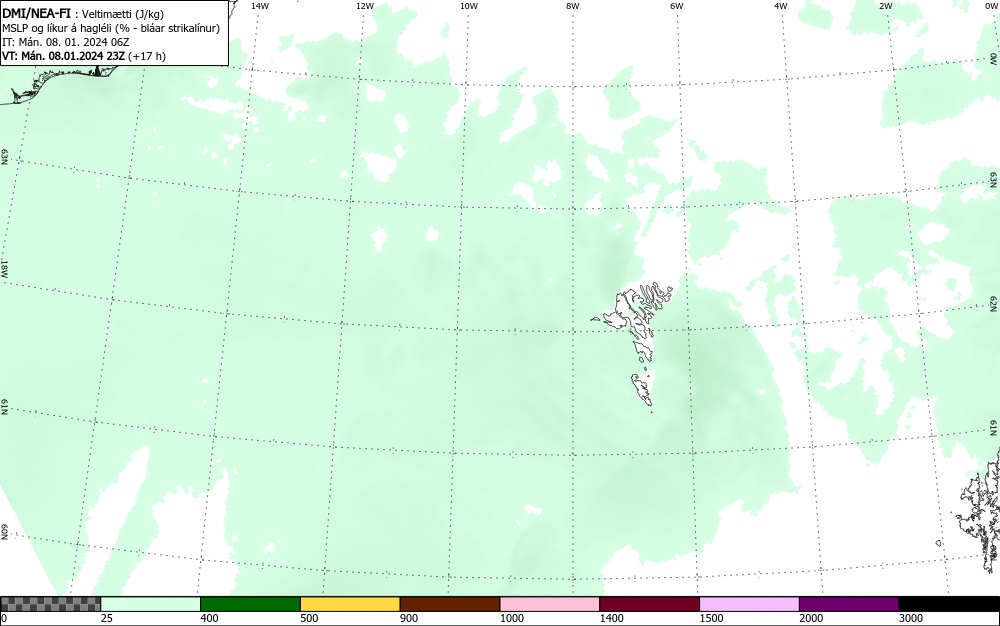Click the "25" legend value
This screenshot has width=1000, height=626.
[x=107, y=618]
